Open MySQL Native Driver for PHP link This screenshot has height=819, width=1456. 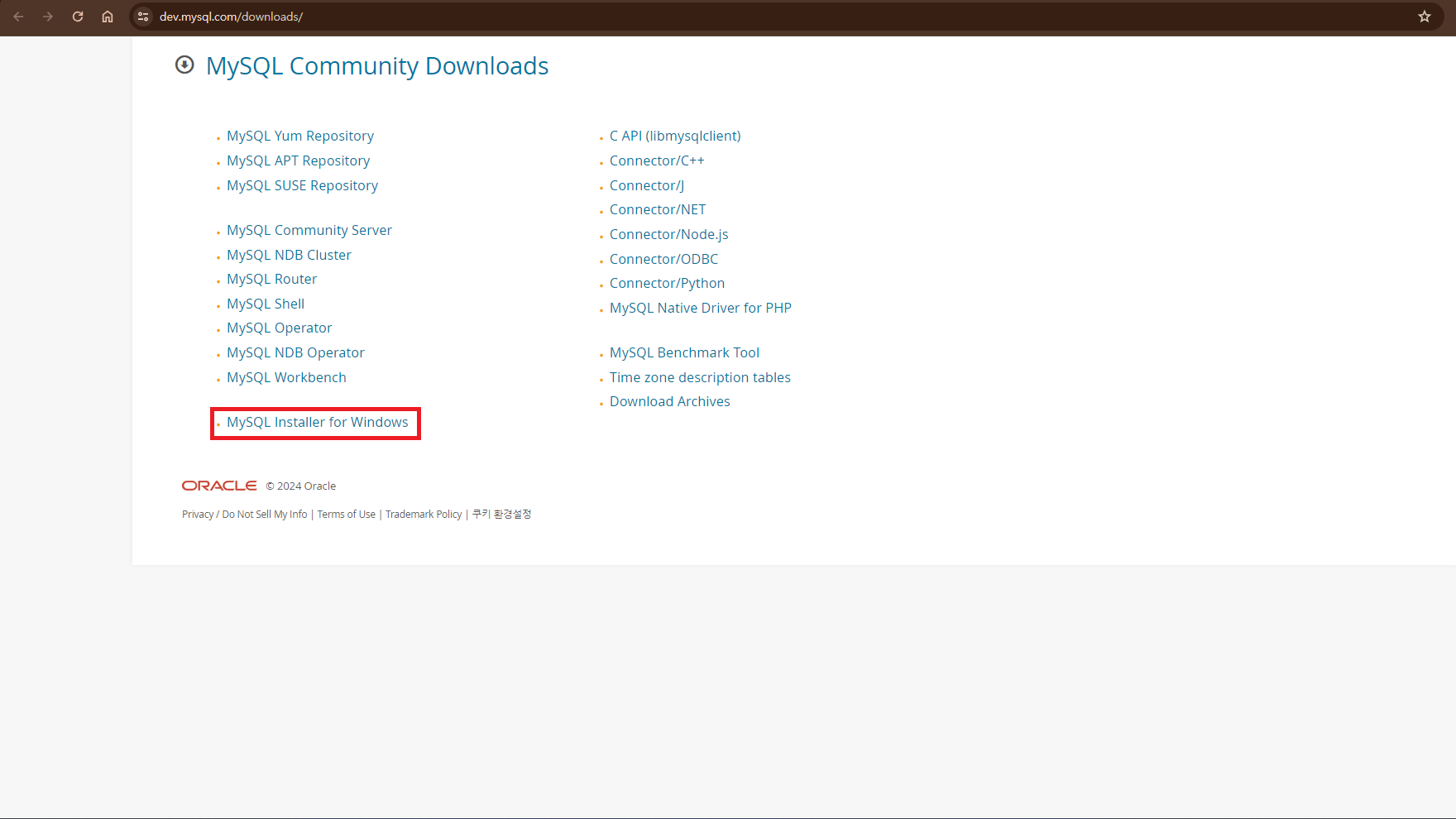[x=701, y=308]
